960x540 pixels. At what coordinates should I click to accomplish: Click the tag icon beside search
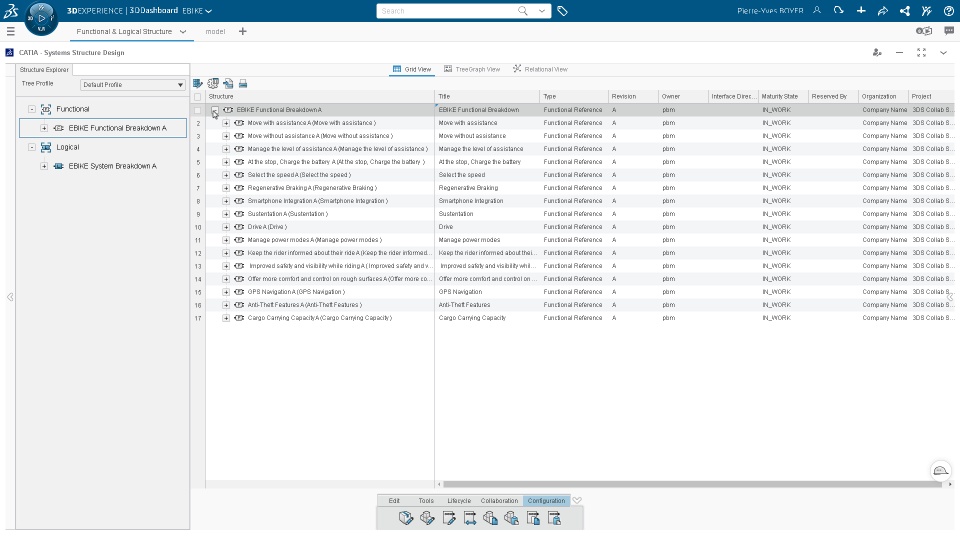[562, 11]
